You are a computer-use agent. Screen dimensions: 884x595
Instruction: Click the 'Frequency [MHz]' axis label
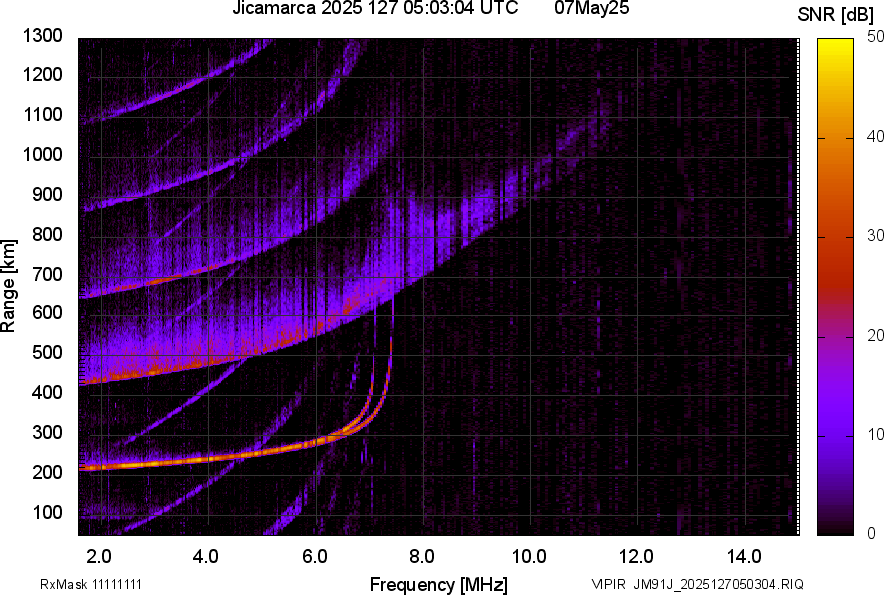click(439, 584)
